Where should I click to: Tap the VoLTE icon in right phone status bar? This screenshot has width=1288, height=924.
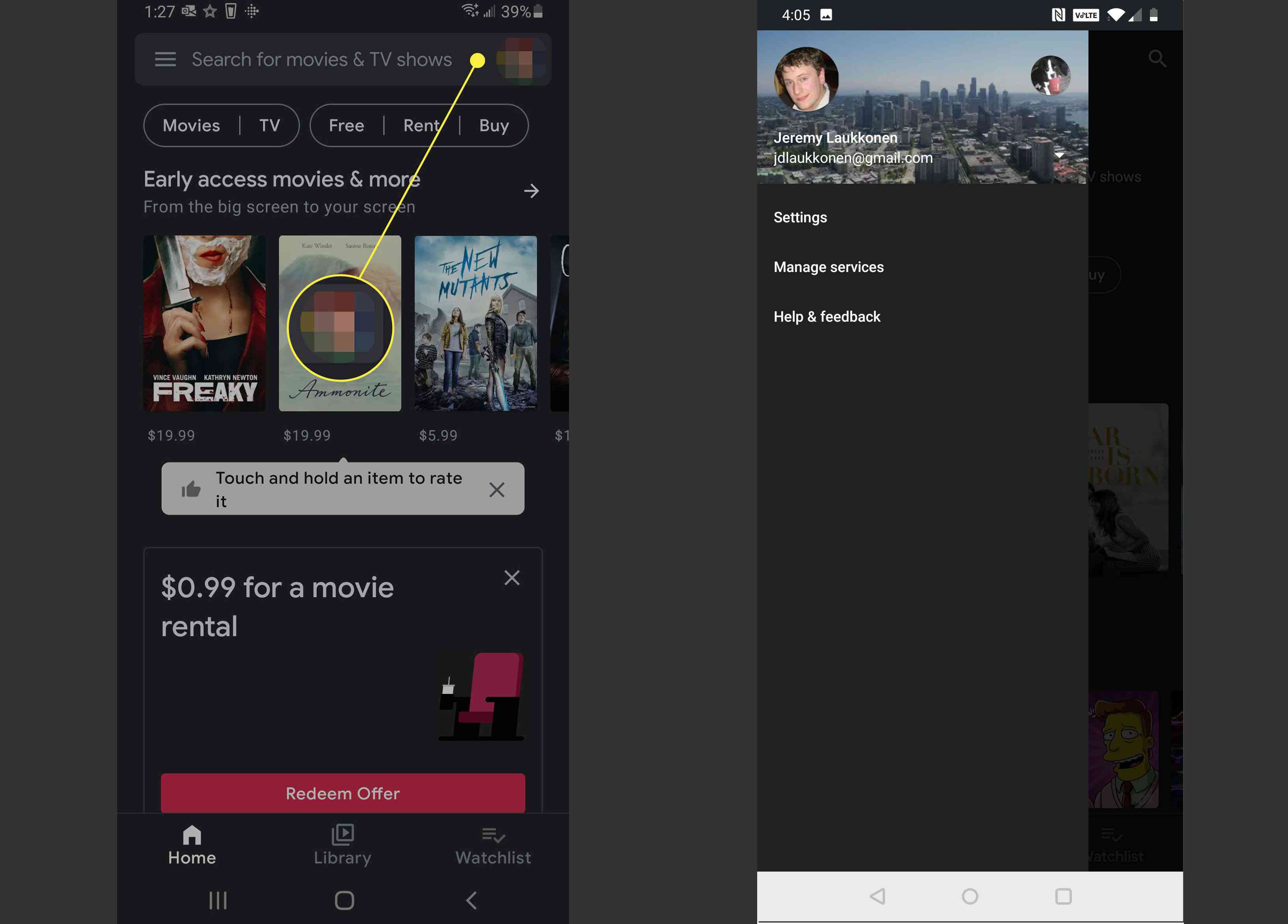pos(1085,15)
